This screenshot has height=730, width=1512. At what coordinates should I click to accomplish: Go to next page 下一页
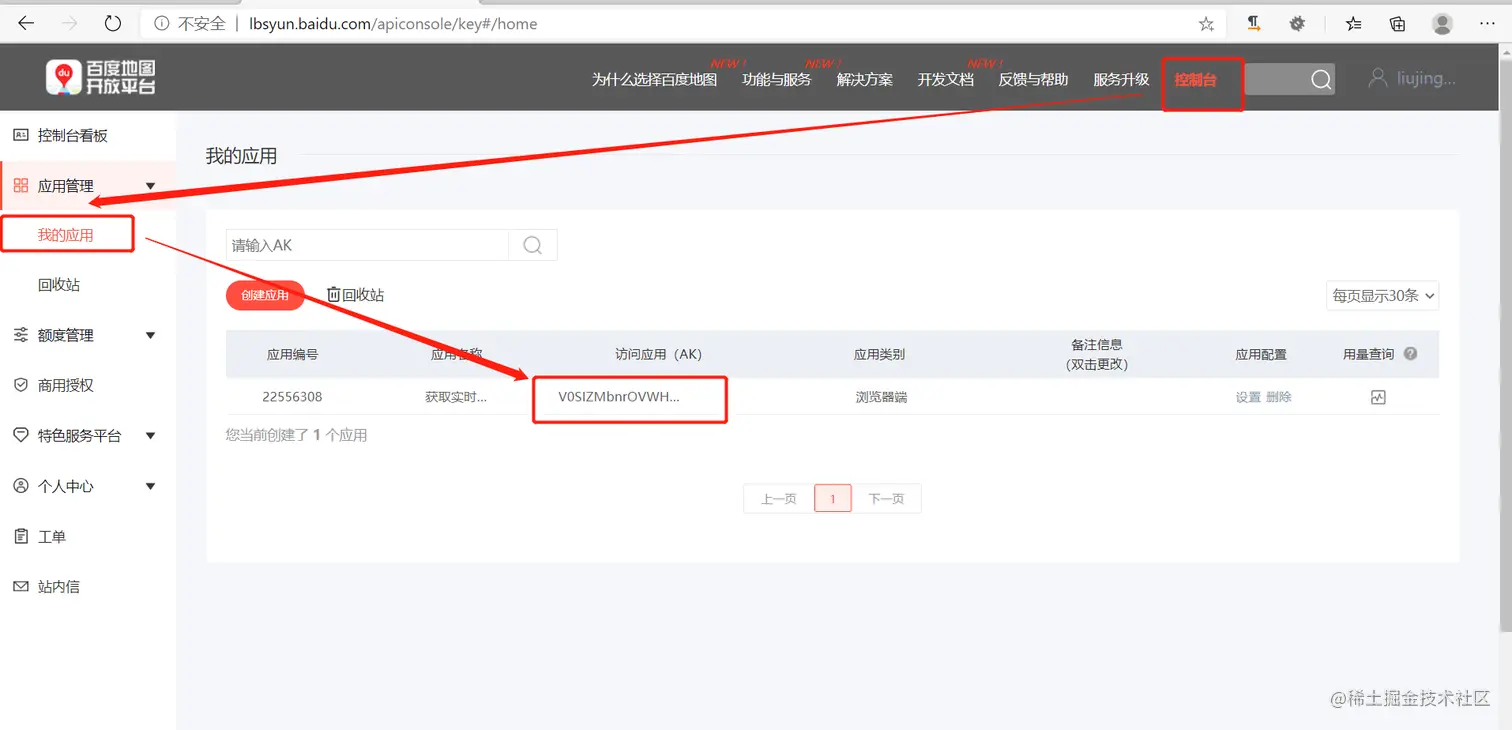(x=886, y=498)
